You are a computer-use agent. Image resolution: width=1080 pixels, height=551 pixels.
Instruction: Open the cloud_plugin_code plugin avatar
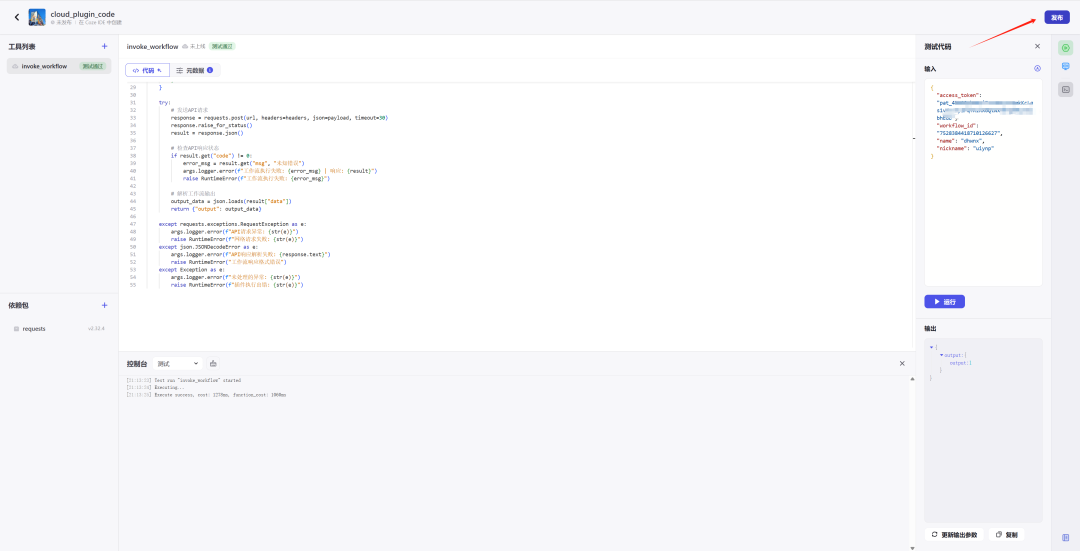37,17
